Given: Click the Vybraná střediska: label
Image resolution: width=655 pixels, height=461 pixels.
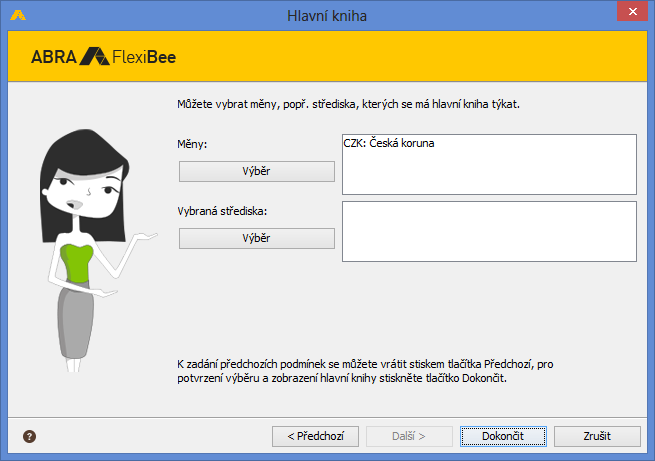Looking at the screenshot, I should point(225,211).
